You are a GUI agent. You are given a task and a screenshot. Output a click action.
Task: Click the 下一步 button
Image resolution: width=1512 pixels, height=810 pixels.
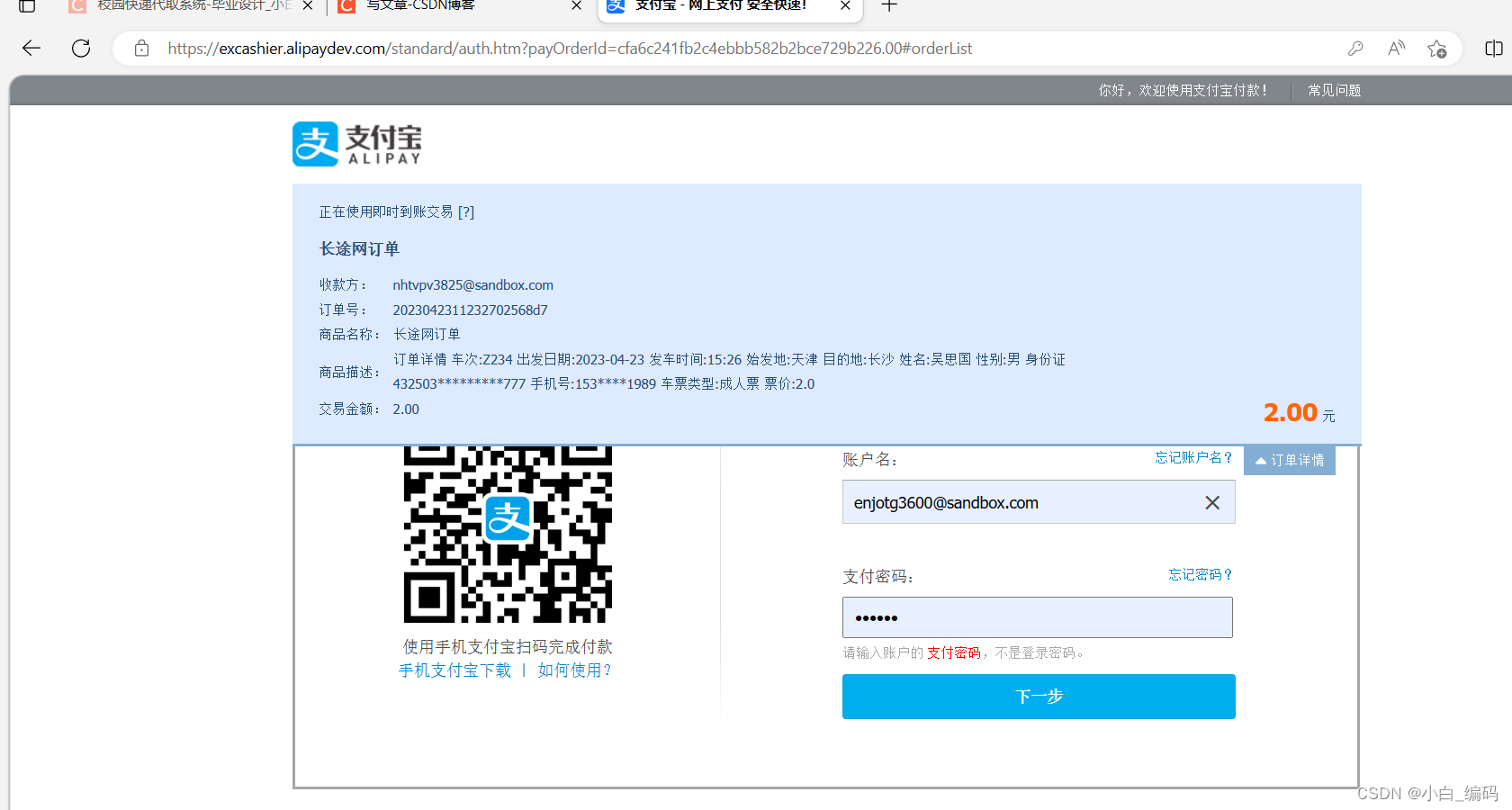(1039, 697)
